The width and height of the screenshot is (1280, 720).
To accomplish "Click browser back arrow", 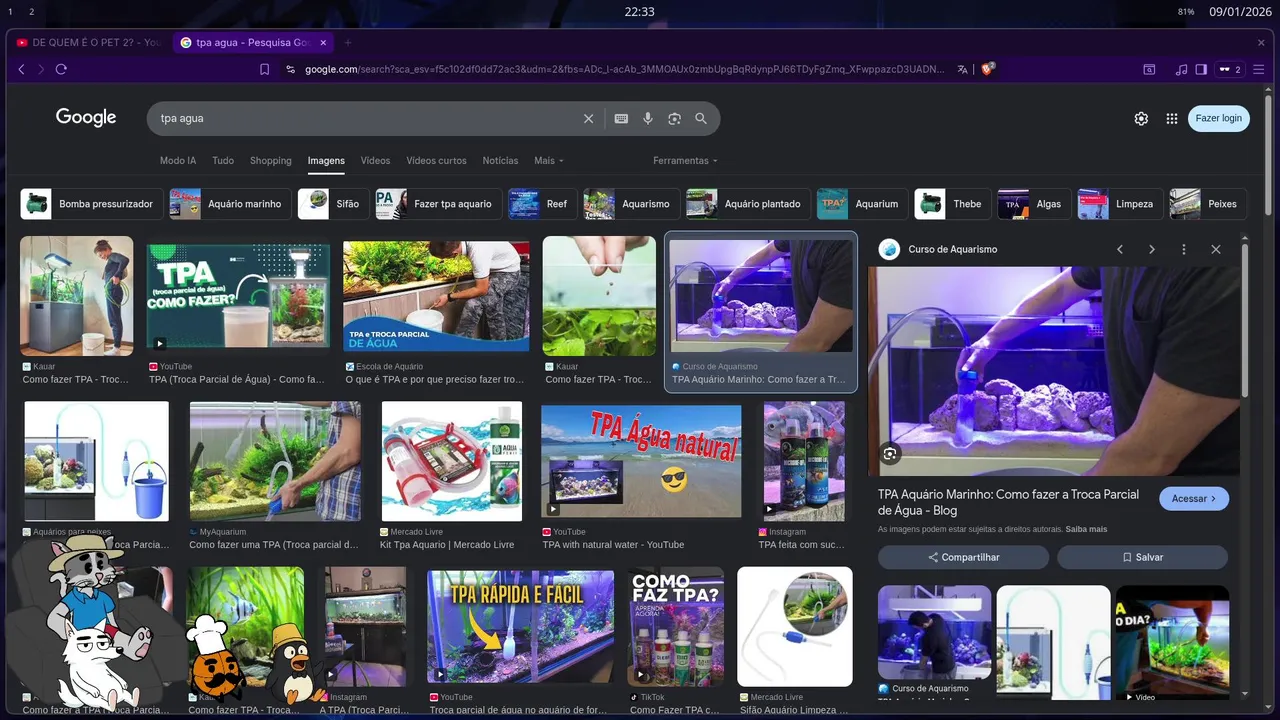I will 21,69.
